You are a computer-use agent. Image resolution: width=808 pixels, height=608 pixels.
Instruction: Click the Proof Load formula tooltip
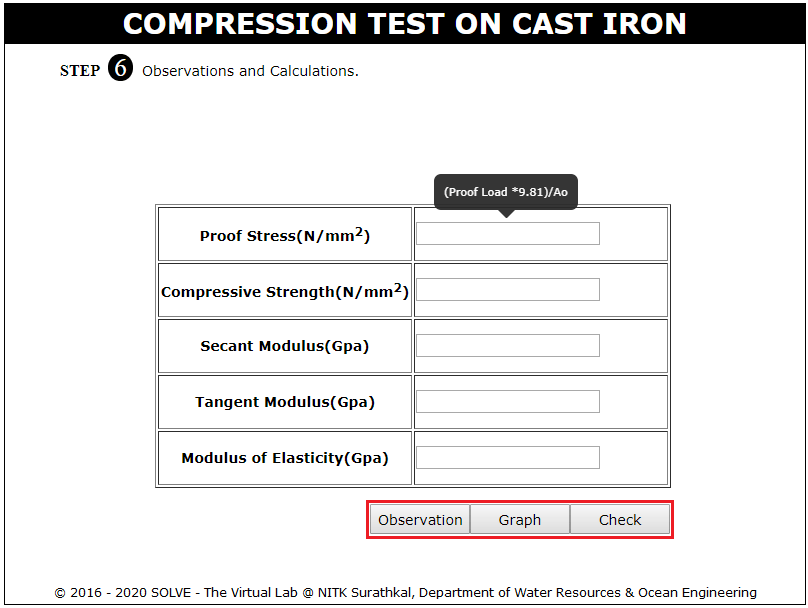[505, 192]
